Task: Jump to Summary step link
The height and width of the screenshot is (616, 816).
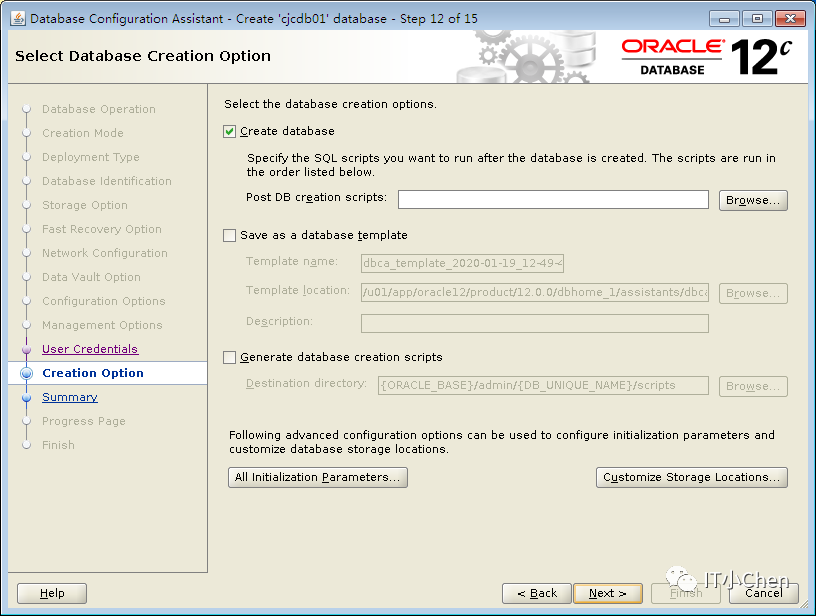Action: point(70,397)
